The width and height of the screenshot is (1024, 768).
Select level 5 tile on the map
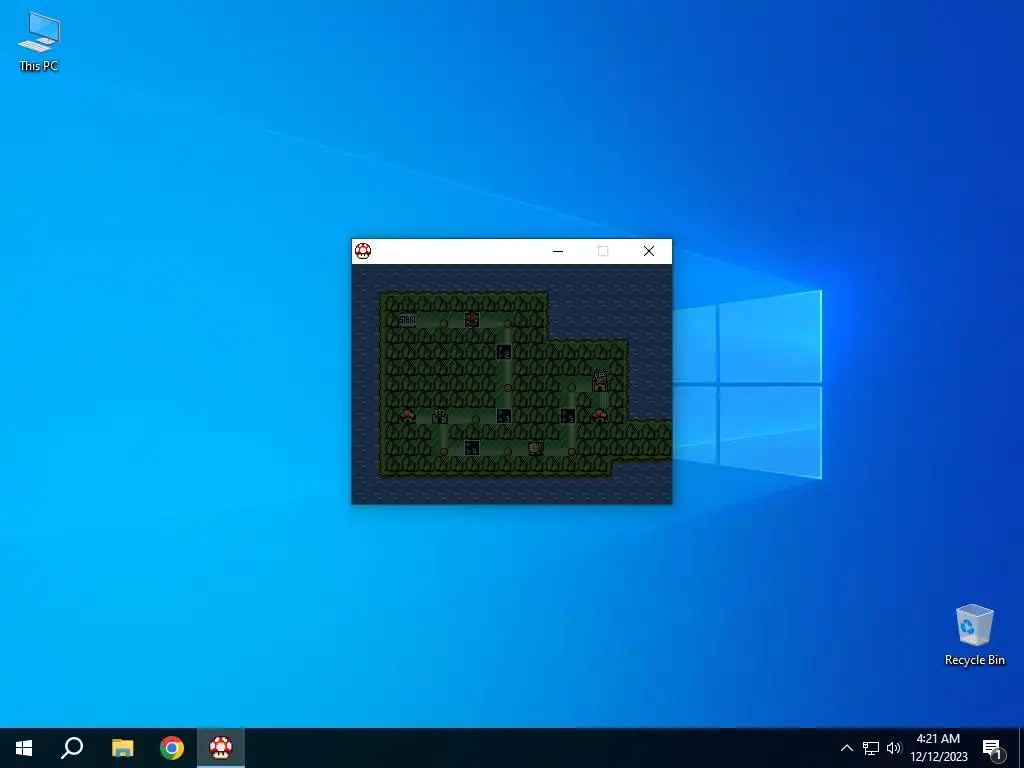[568, 416]
